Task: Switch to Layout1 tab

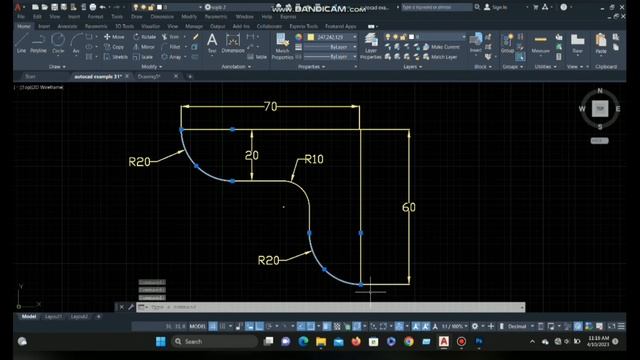Action: click(x=53, y=316)
